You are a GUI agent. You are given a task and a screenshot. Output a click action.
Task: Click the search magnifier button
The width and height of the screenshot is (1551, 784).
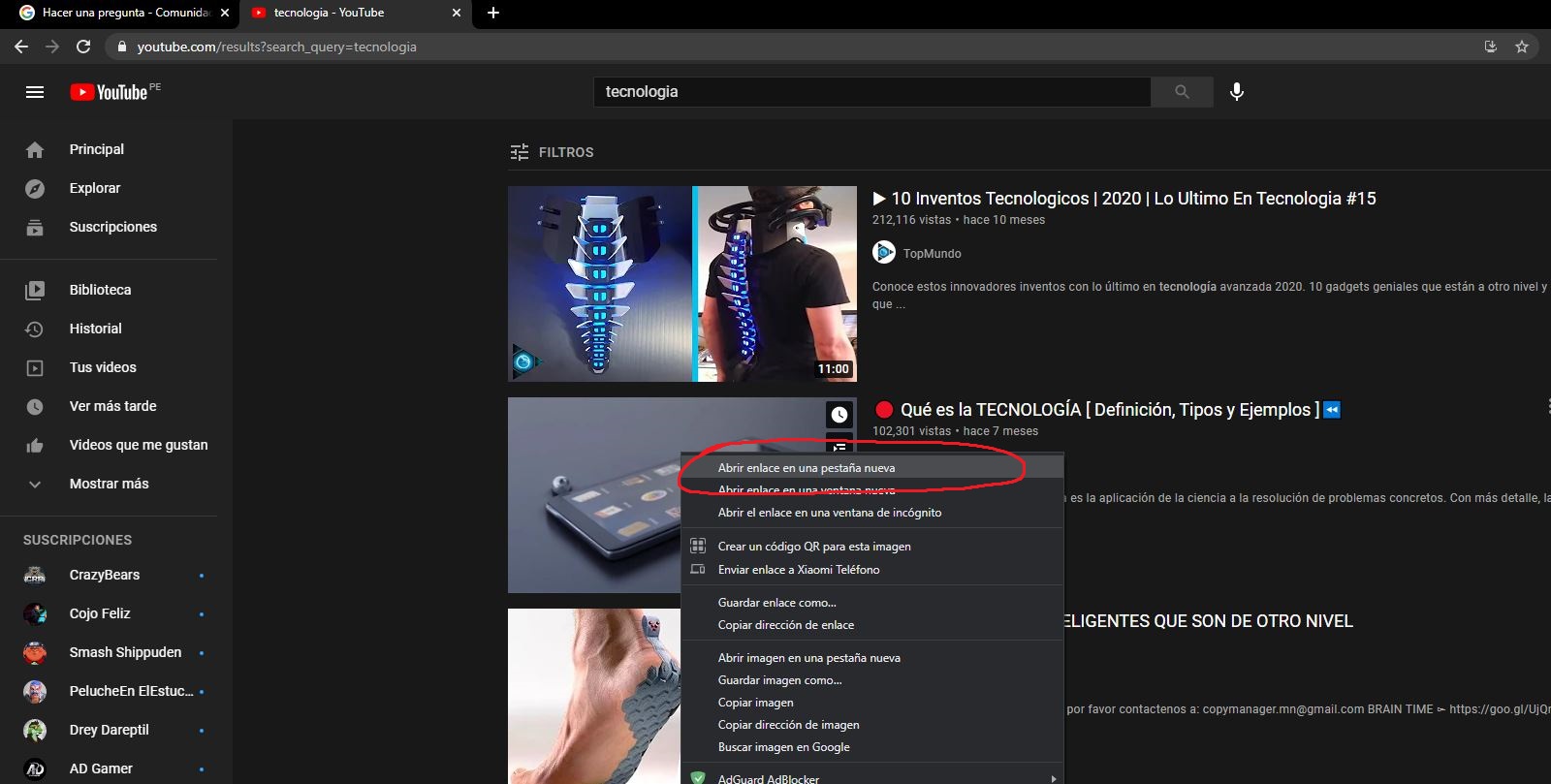coord(1182,92)
